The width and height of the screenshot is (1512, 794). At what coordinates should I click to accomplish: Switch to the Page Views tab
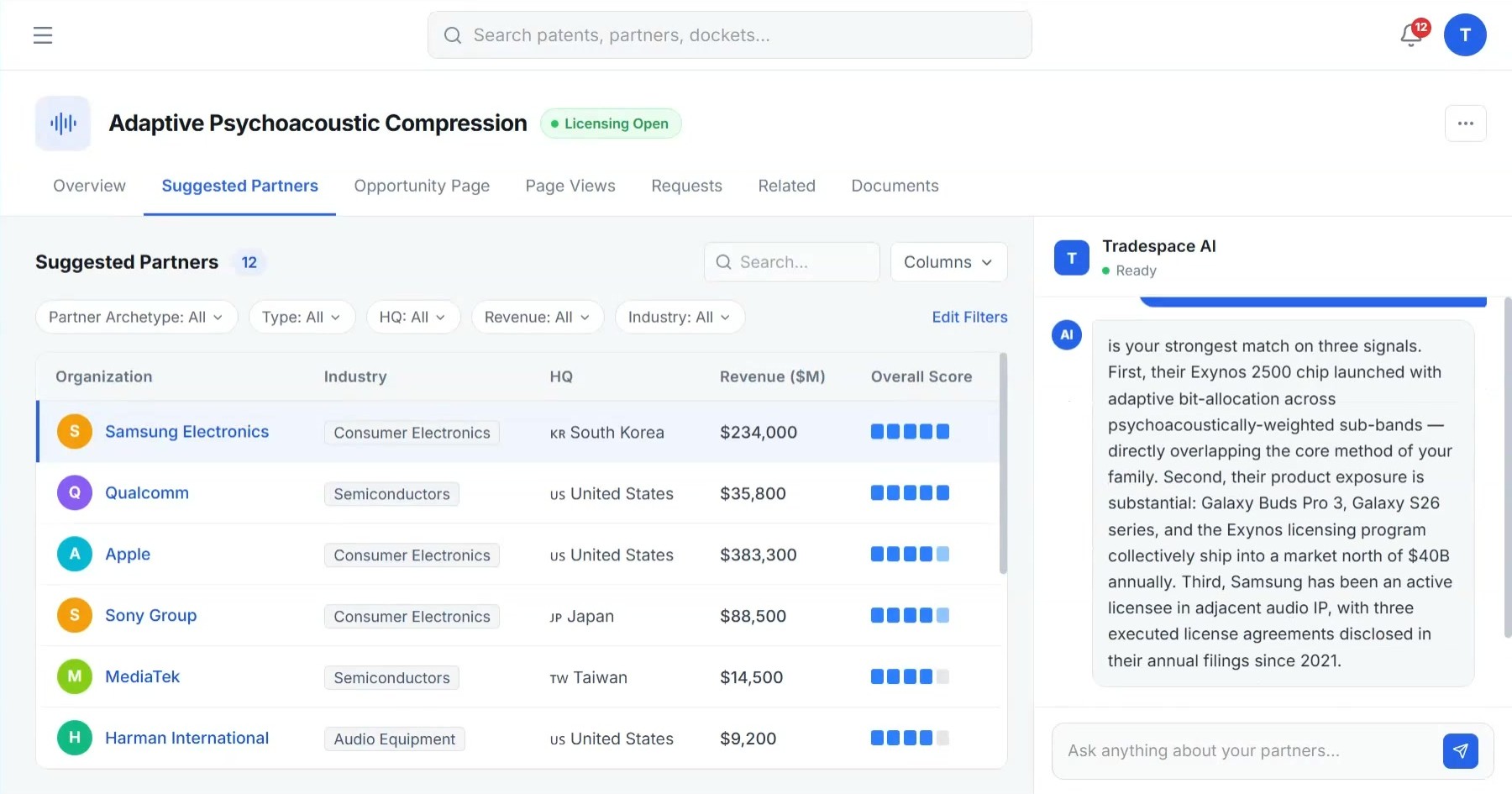tap(570, 186)
